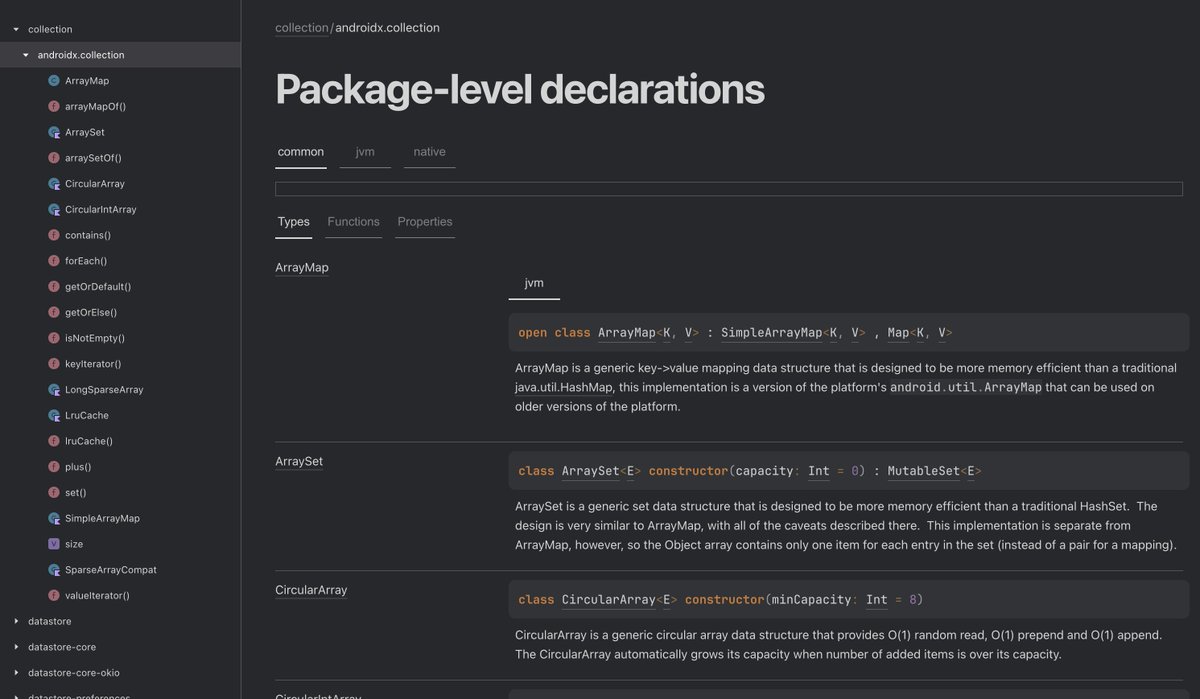
Task: Switch to the common platform tab
Action: [301, 152]
